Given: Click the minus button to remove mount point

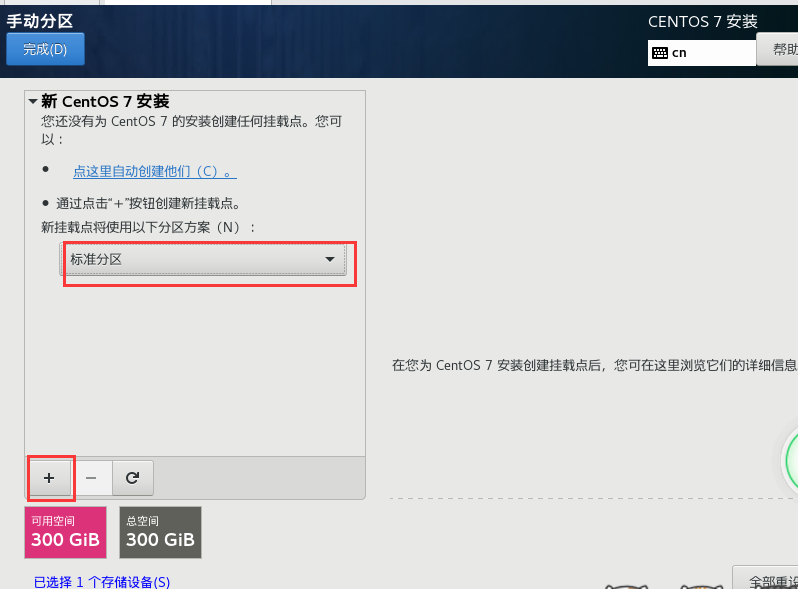Looking at the screenshot, I should coord(91,478).
